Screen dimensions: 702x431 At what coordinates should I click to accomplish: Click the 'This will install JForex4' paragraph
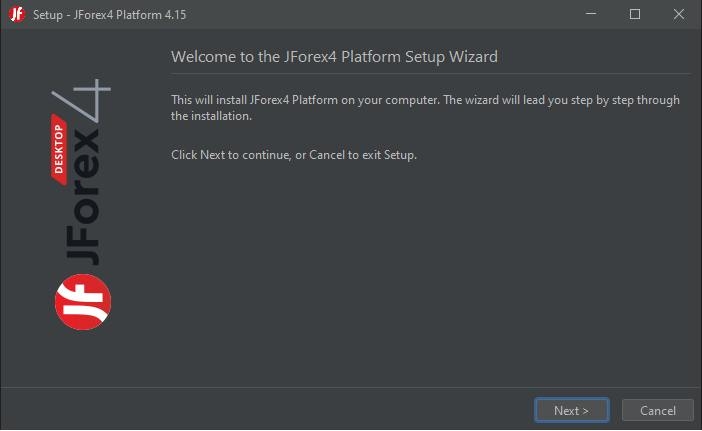click(425, 107)
